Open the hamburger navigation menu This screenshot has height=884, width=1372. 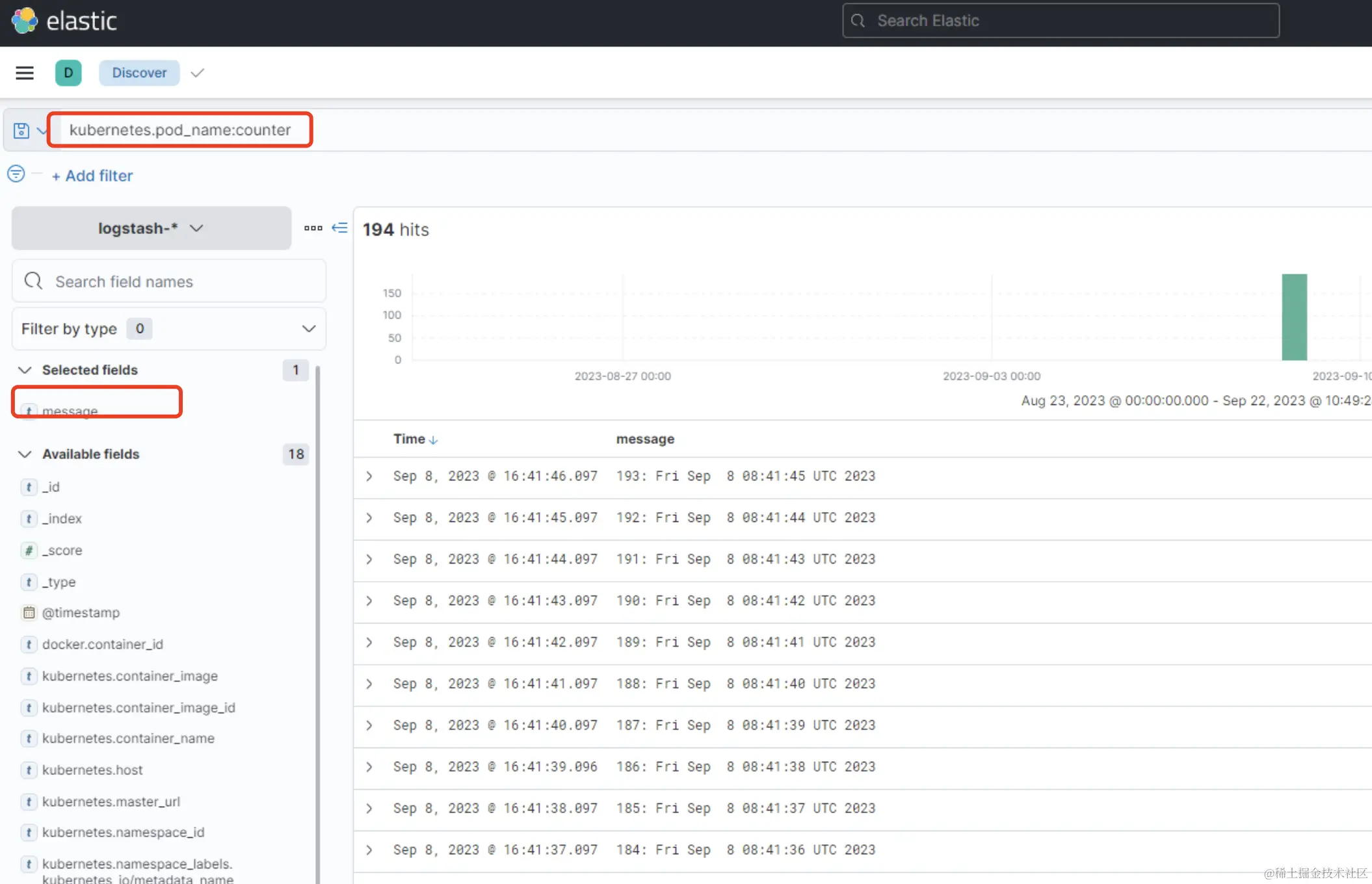click(x=25, y=73)
